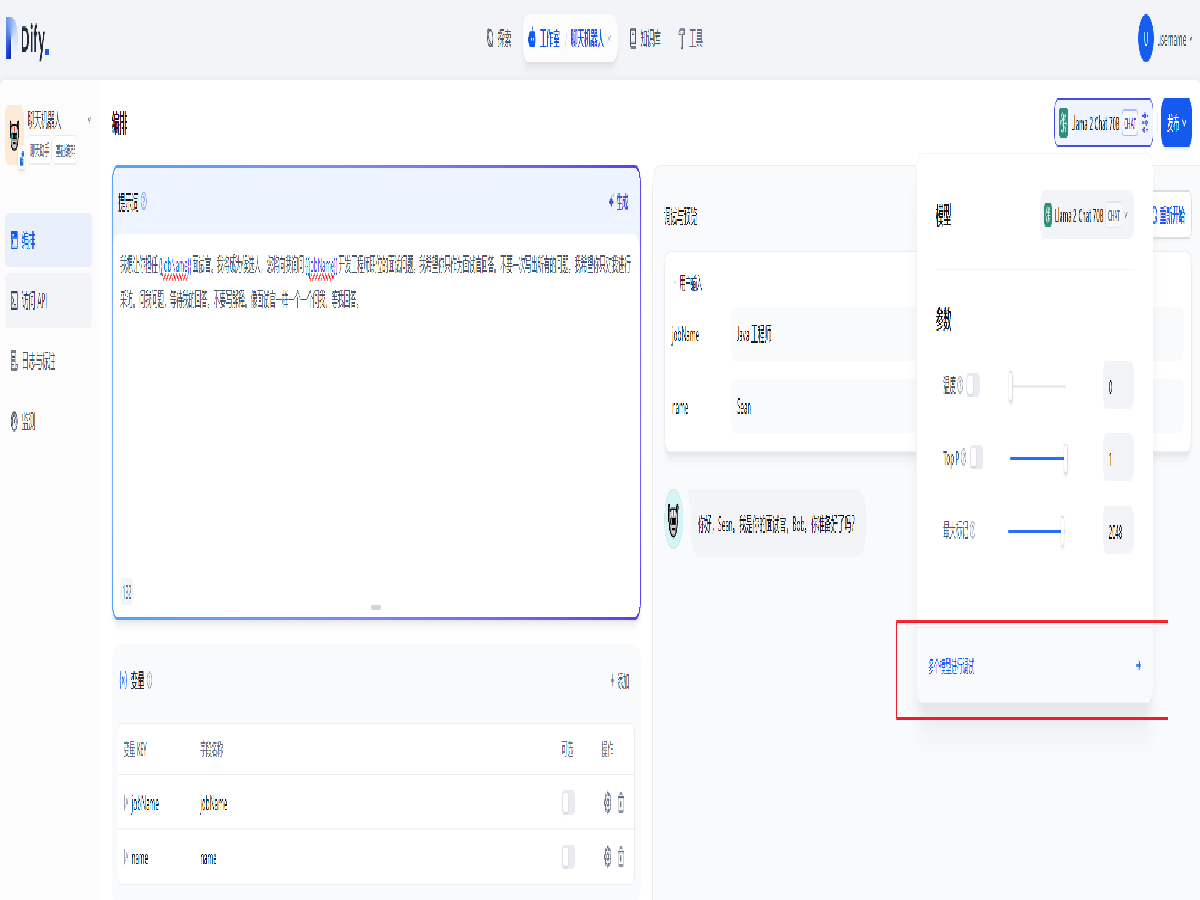Image resolution: width=1200 pixels, height=900 pixels.
Task: Toggle optional switch for jobName variable
Action: click(x=568, y=803)
